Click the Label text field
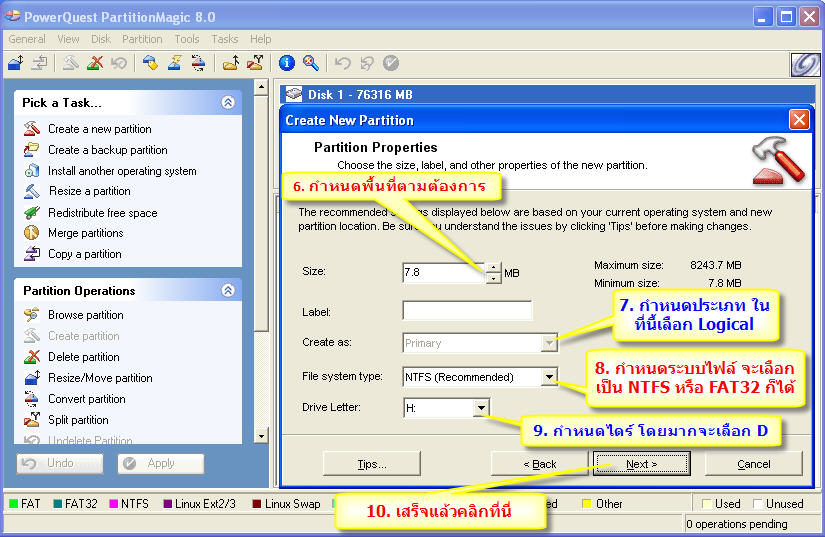 (x=467, y=311)
